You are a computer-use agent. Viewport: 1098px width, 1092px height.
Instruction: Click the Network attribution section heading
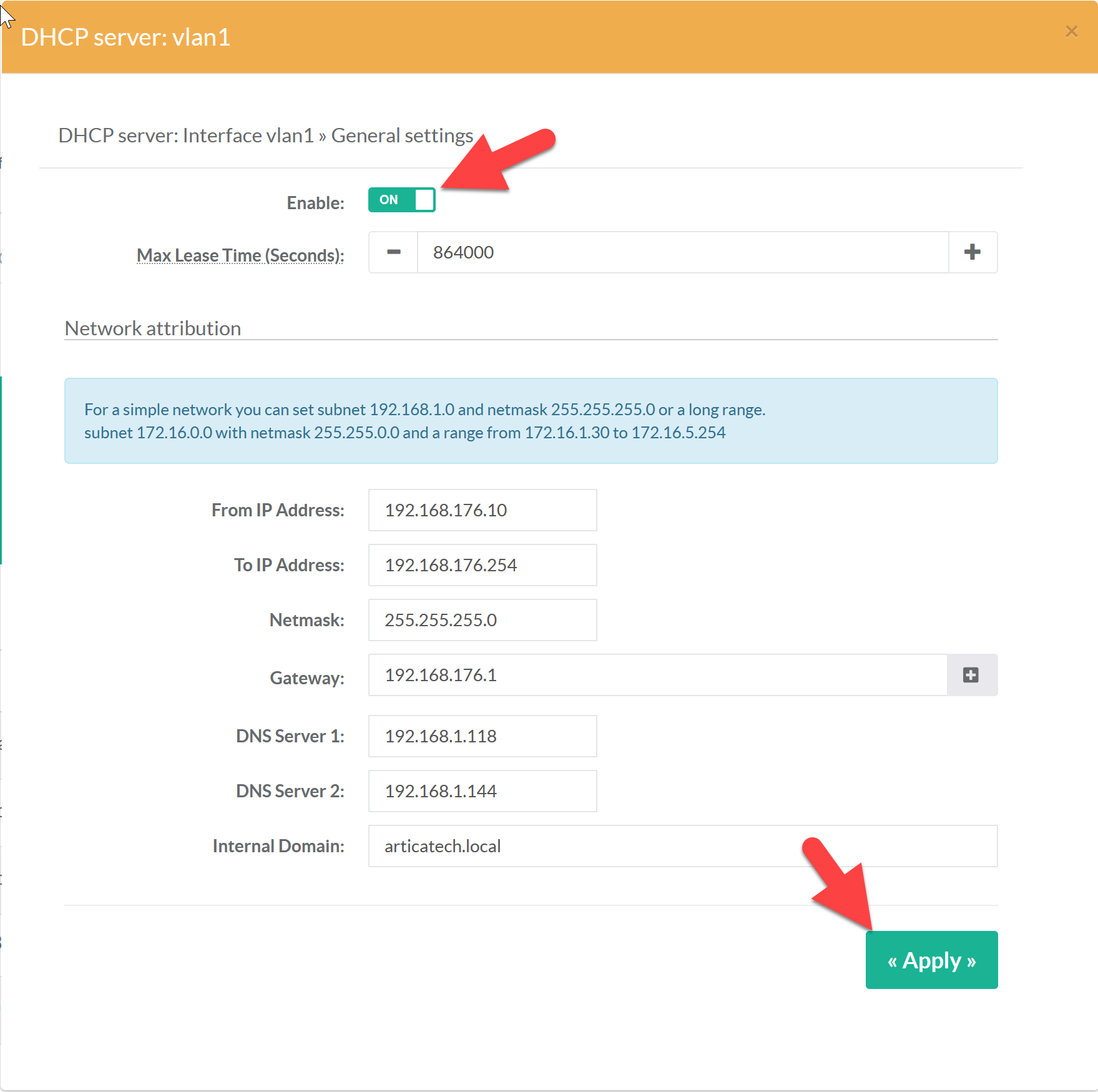153,328
